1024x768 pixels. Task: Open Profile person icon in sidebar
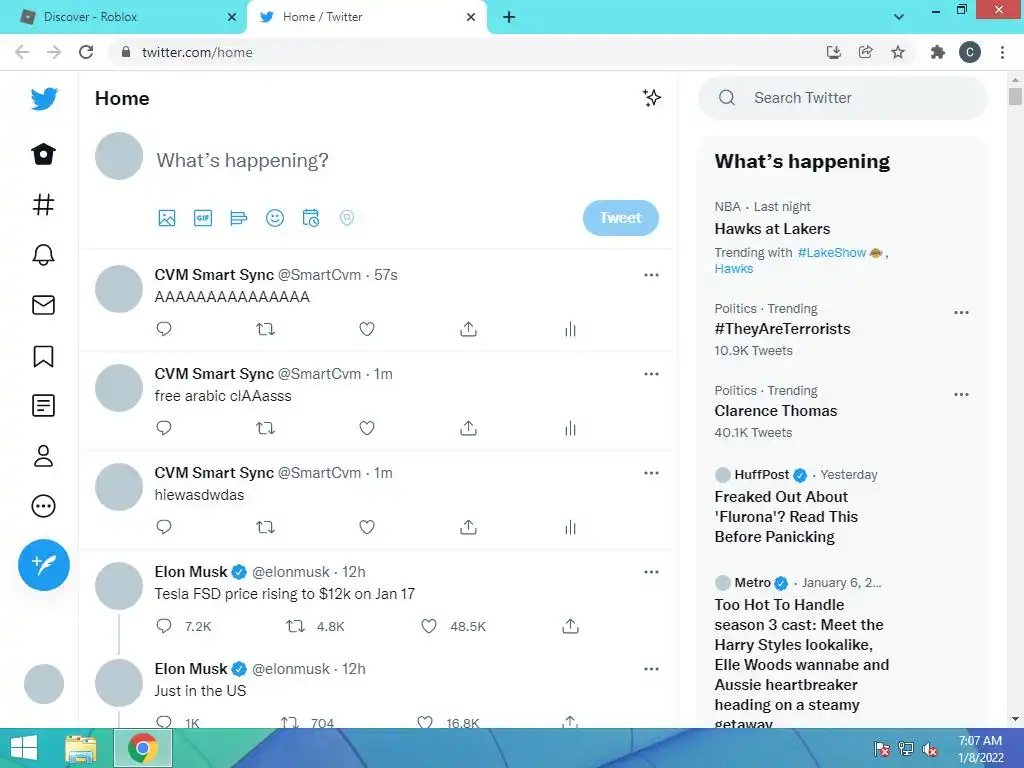(43, 456)
